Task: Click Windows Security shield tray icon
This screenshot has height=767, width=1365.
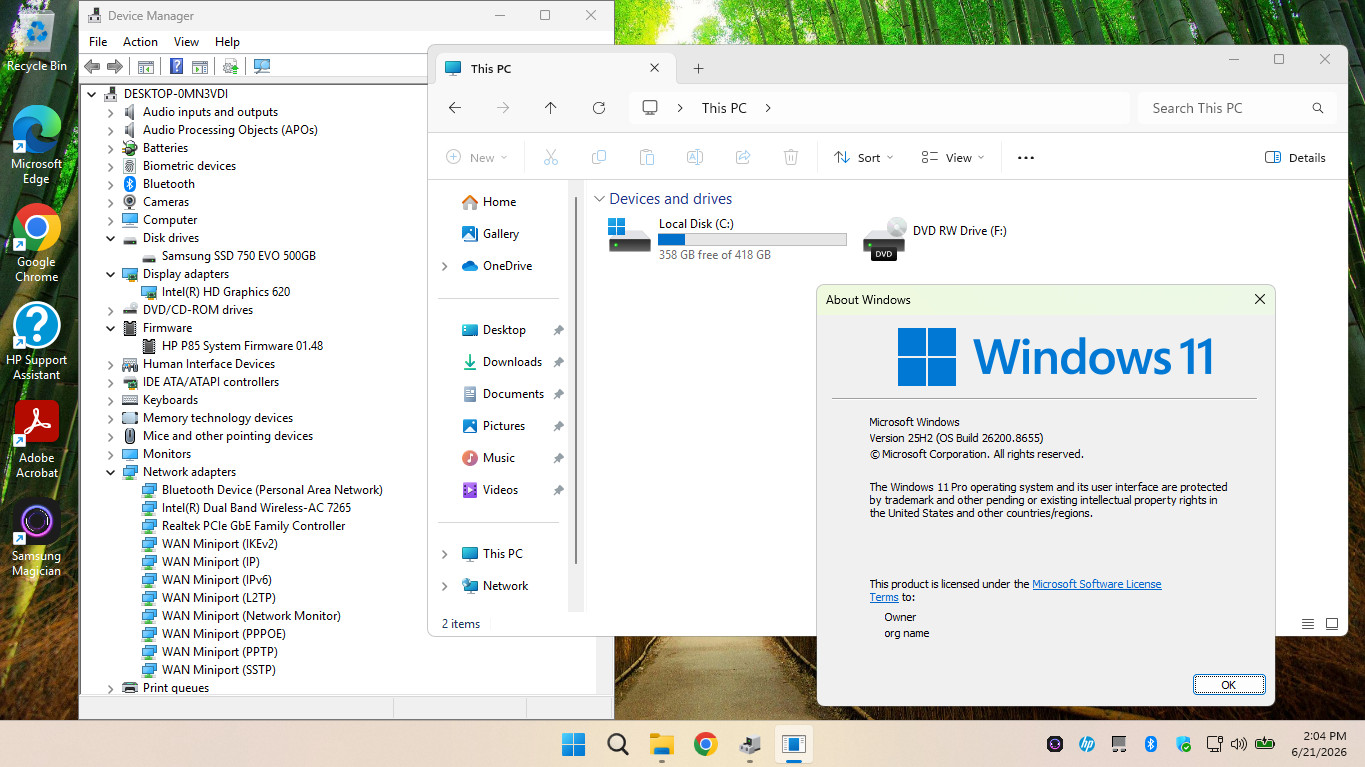Action: tap(1184, 744)
